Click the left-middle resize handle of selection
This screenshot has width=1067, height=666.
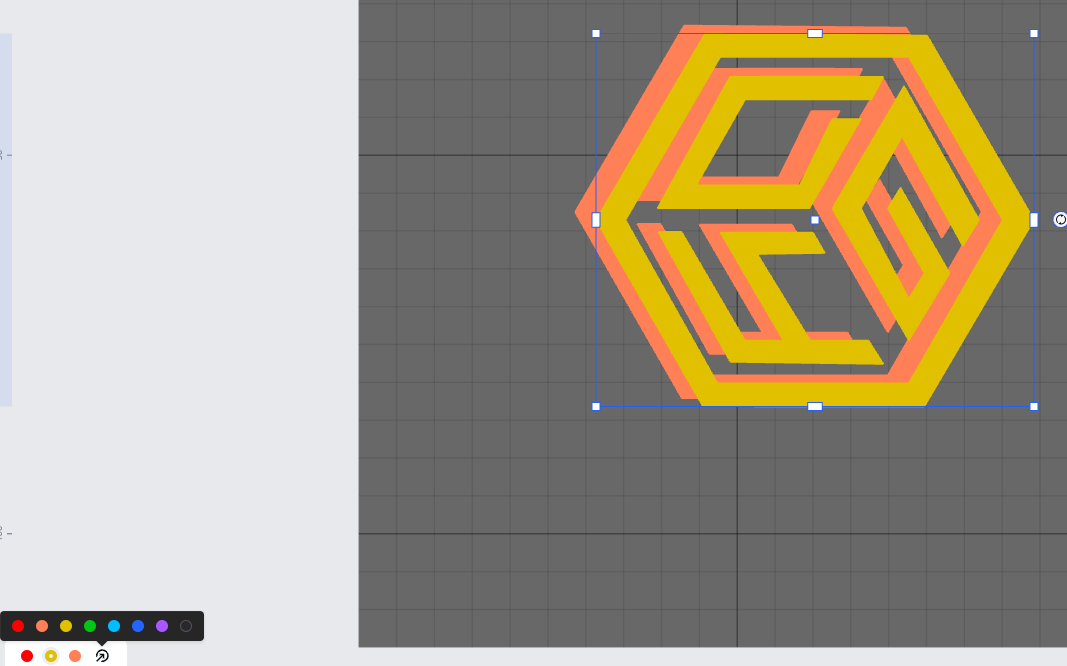coord(596,220)
